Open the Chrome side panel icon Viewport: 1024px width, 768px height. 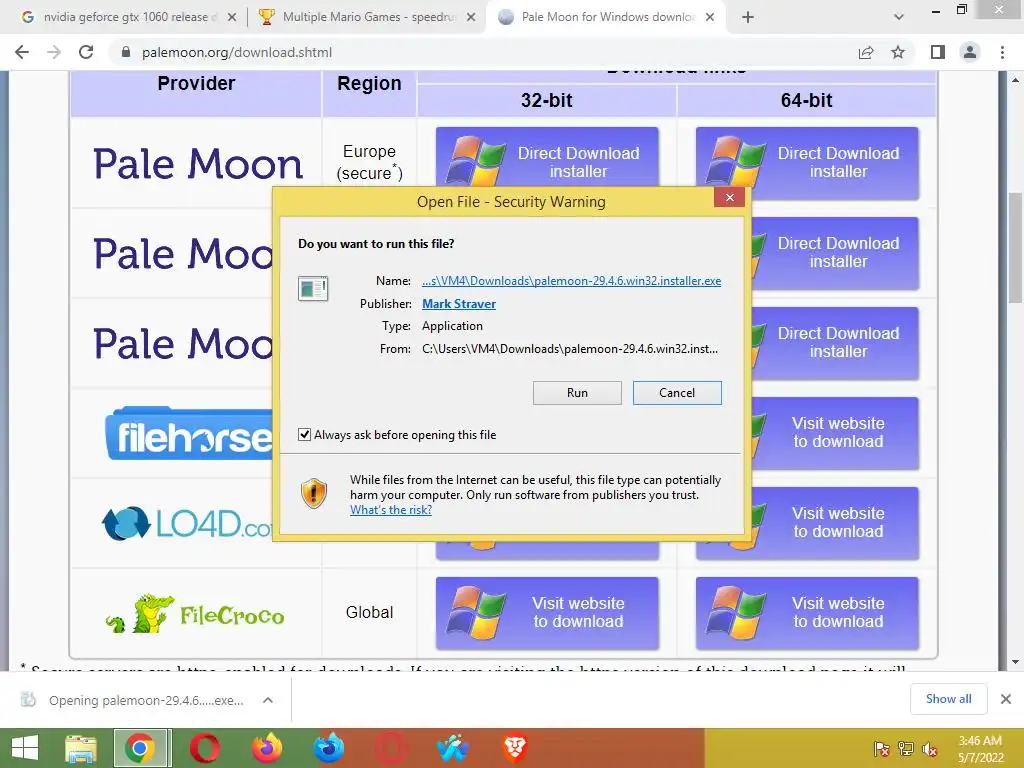point(938,52)
